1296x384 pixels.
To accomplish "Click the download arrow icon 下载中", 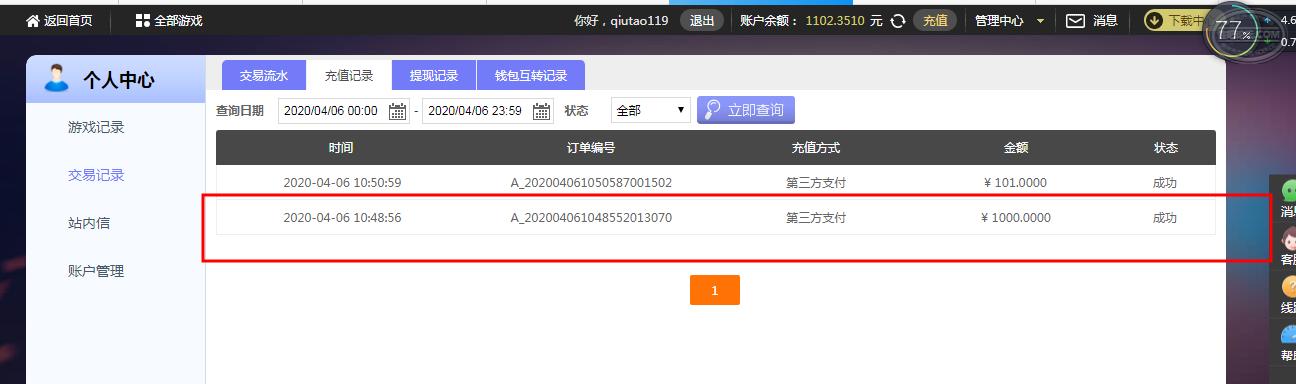I will click(1154, 20).
